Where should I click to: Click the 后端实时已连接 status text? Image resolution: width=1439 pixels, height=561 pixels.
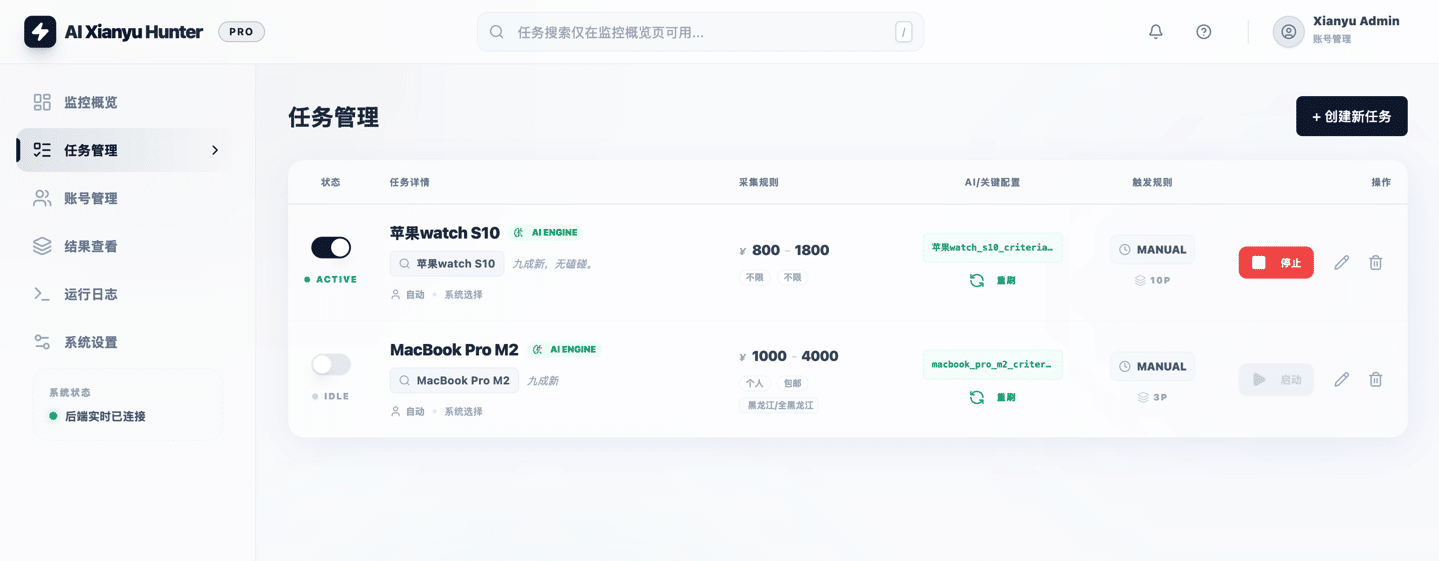(x=105, y=416)
